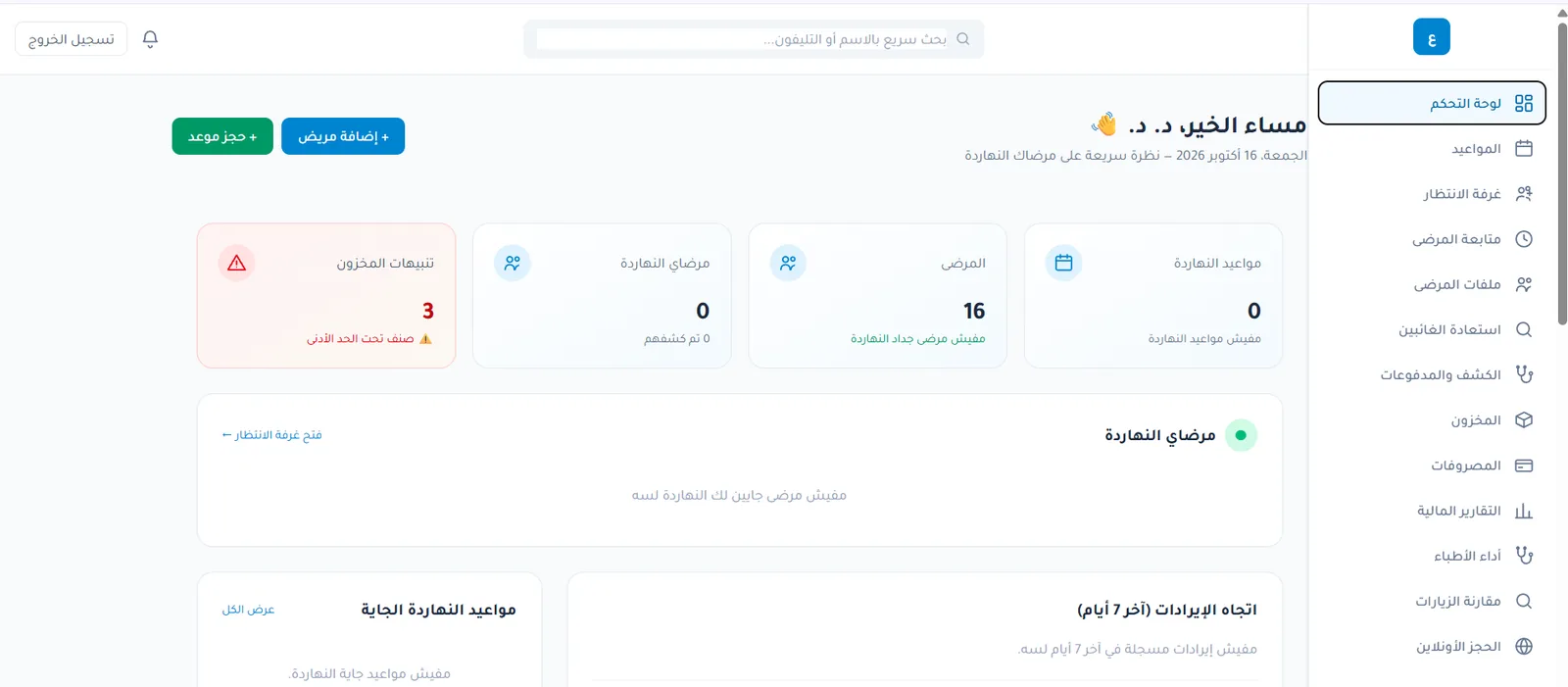Image resolution: width=1568 pixels, height=687 pixels.
Task: Focus the quick search by name or phone field
Action: [x=754, y=39]
